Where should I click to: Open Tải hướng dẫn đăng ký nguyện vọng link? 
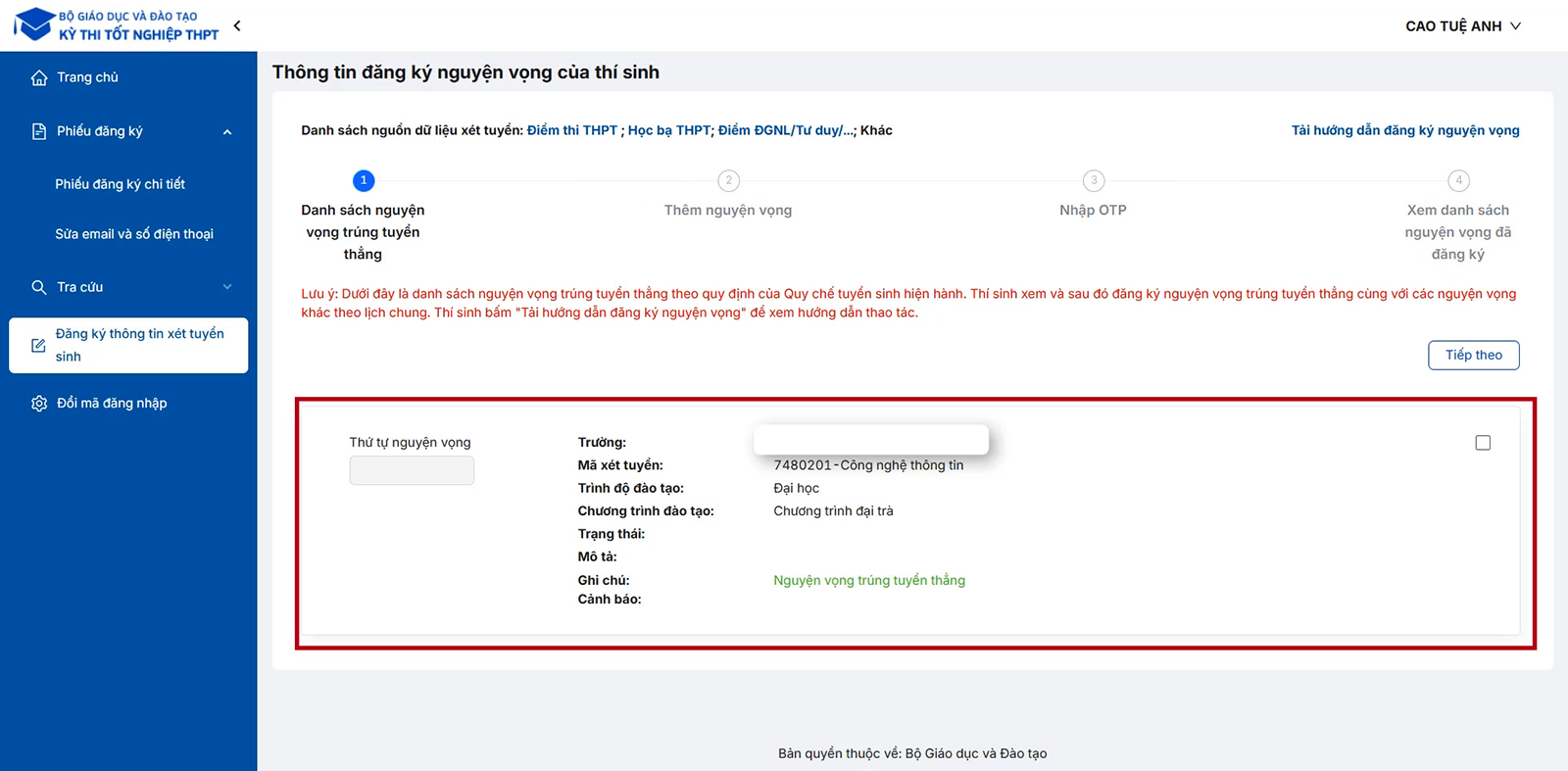pos(1404,130)
